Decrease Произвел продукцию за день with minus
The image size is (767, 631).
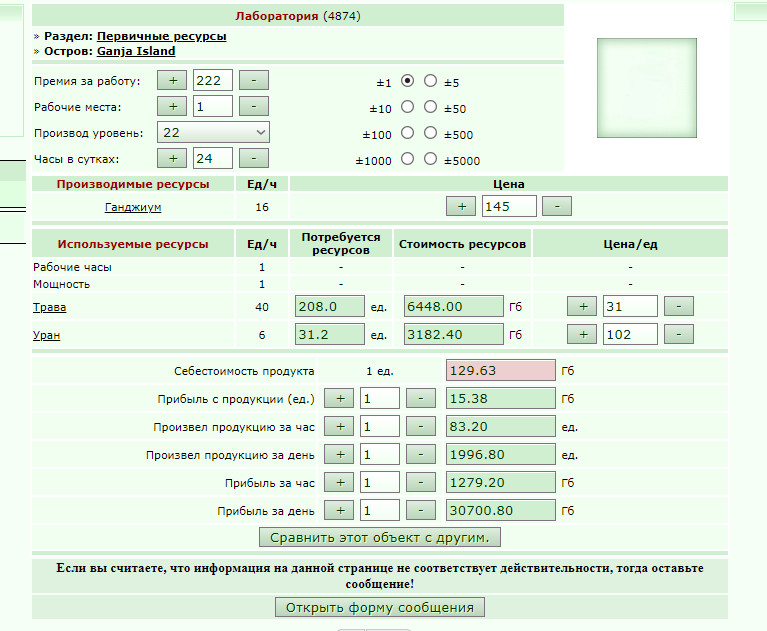click(421, 454)
